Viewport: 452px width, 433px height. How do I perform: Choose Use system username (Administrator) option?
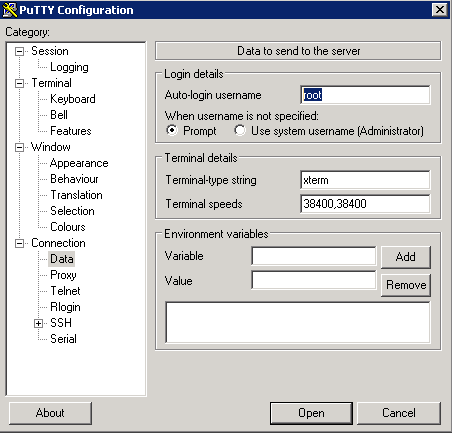tap(240, 130)
